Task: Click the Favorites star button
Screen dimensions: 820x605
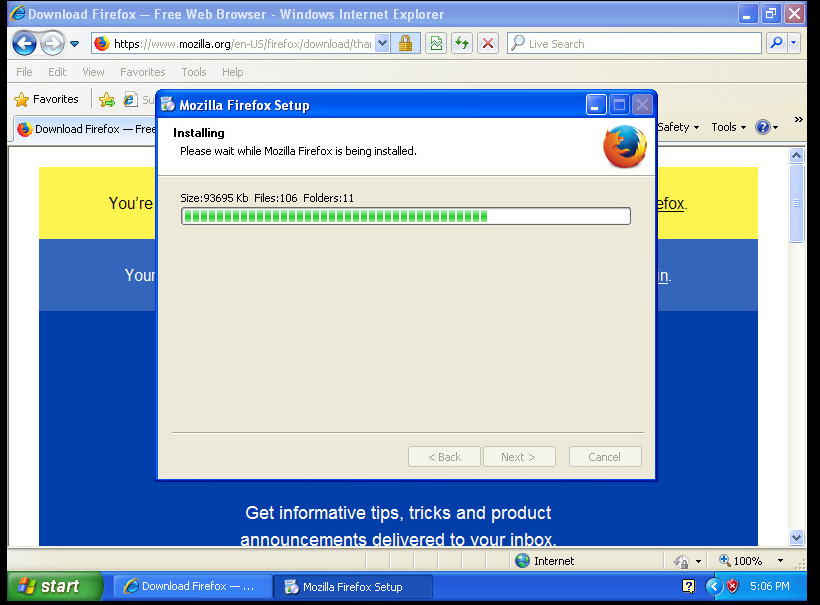Action: (x=47, y=99)
